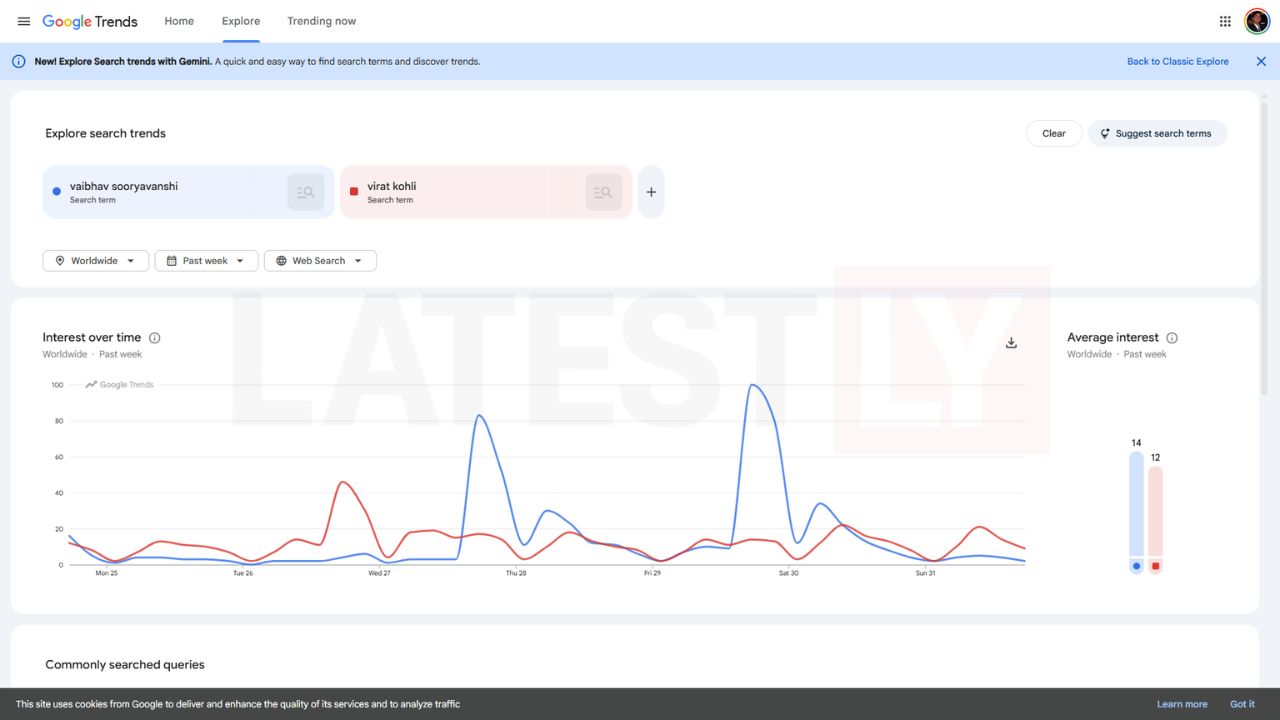Screen dimensions: 1280x720
Task: Click the Commonly searched queries heading
Action: 125,665
